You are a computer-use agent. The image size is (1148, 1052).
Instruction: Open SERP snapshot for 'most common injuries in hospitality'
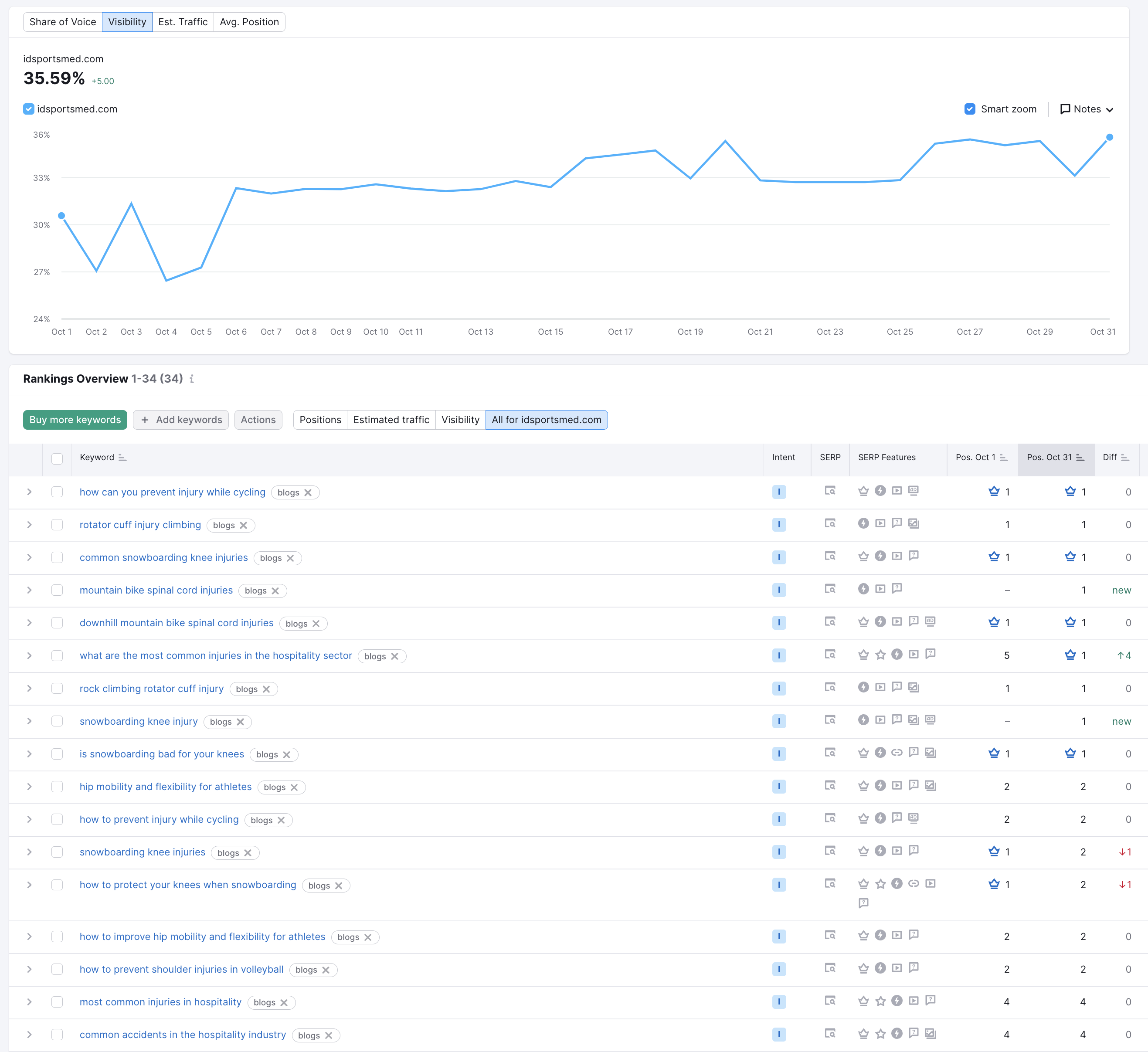pyautogui.click(x=830, y=1001)
